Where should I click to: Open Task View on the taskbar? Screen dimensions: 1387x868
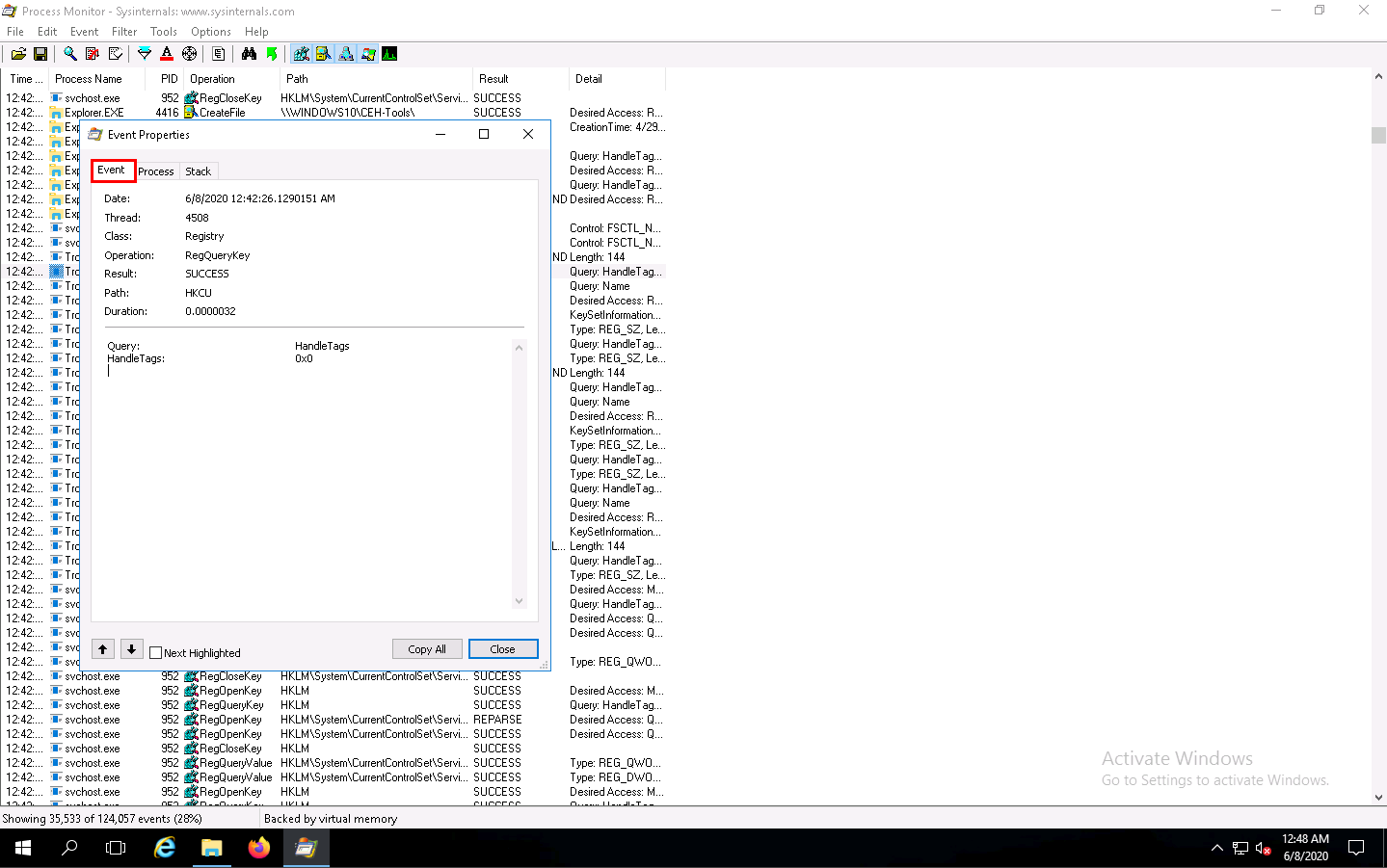point(116,848)
